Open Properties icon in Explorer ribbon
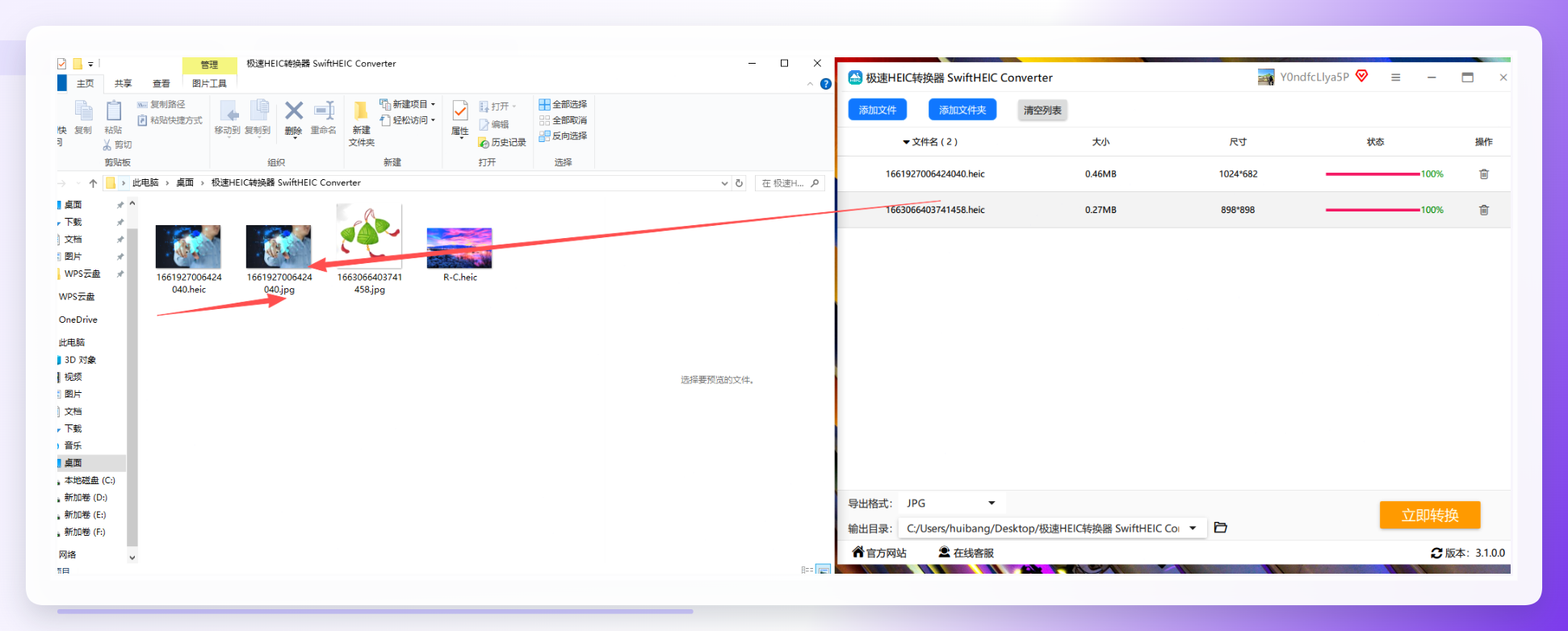The width and height of the screenshot is (1568, 631). pos(460,111)
